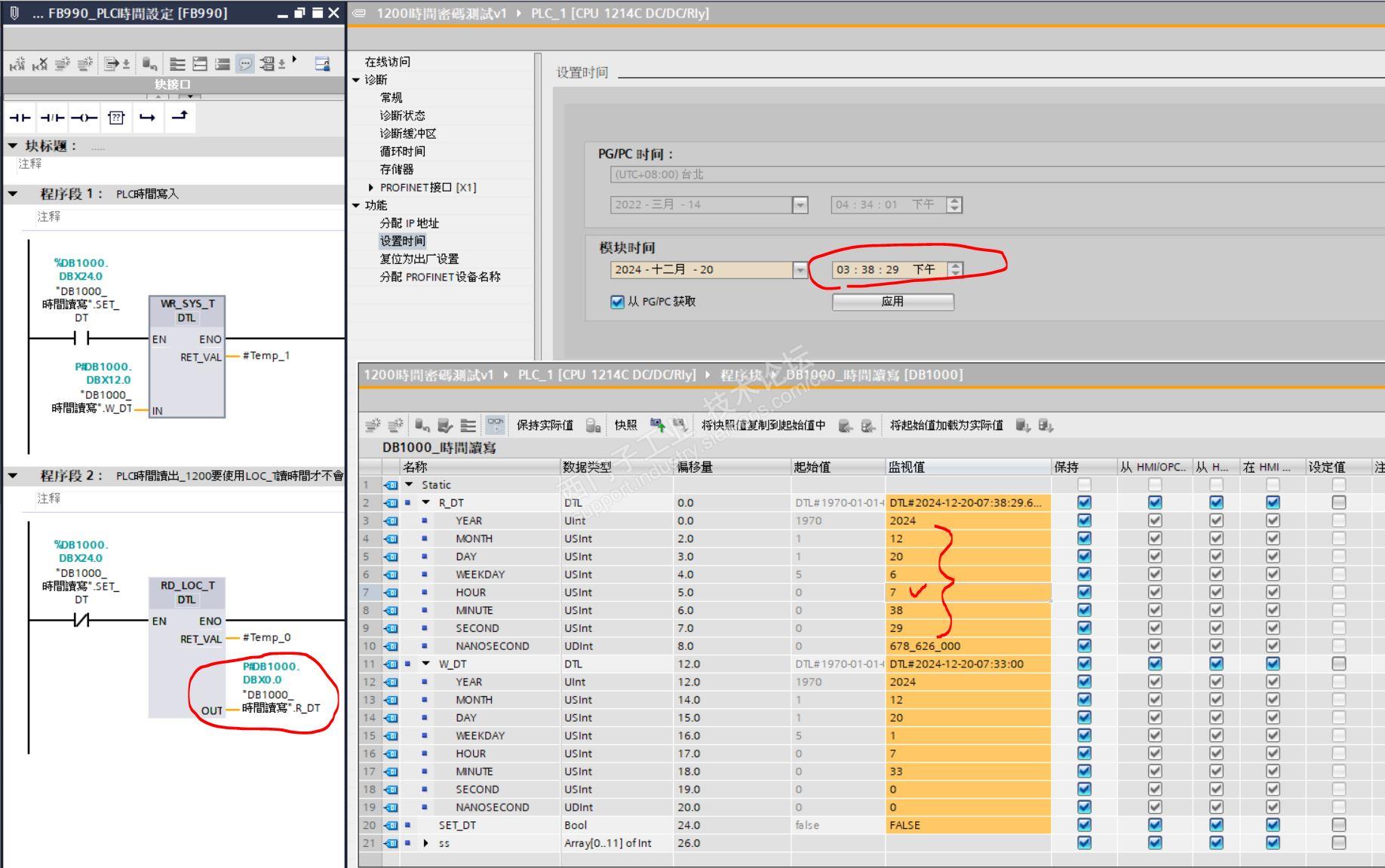
Task: Open the module date dropdown
Action: [x=800, y=270]
